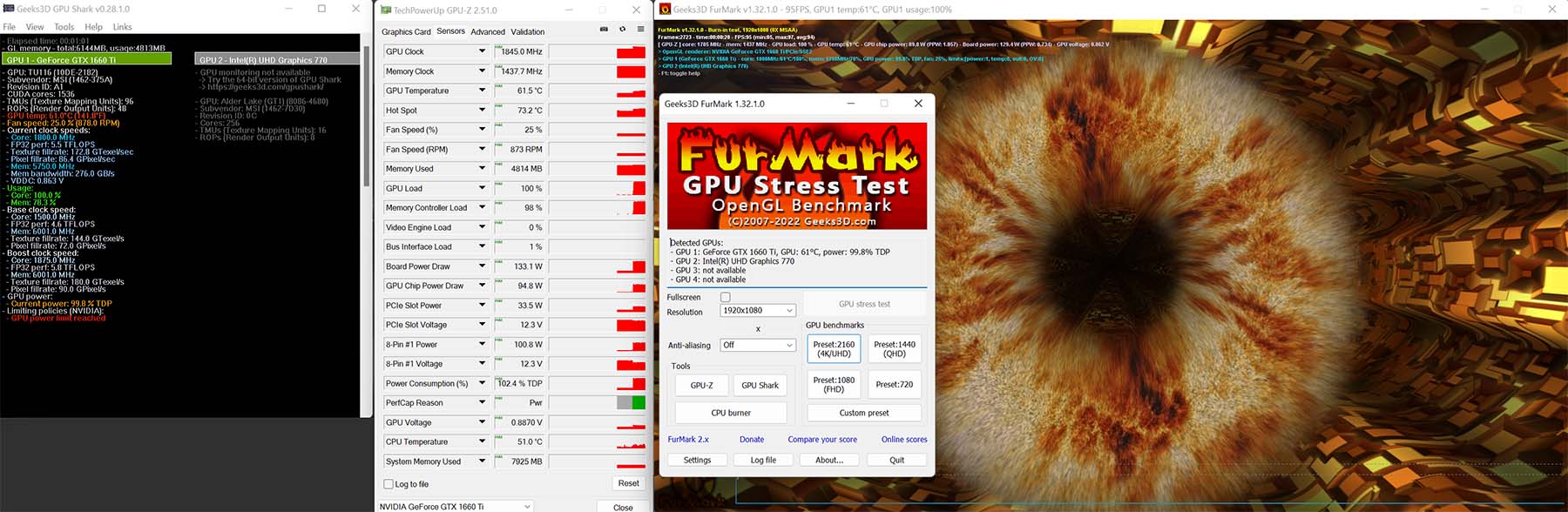This screenshot has width=1568, height=512.
Task: Open the Tools menu in GPU Shark
Action: [x=64, y=27]
